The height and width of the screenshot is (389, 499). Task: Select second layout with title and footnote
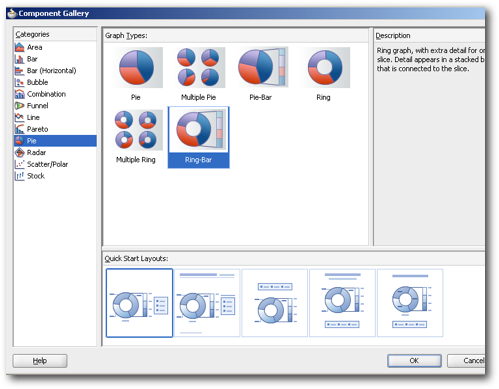click(207, 303)
